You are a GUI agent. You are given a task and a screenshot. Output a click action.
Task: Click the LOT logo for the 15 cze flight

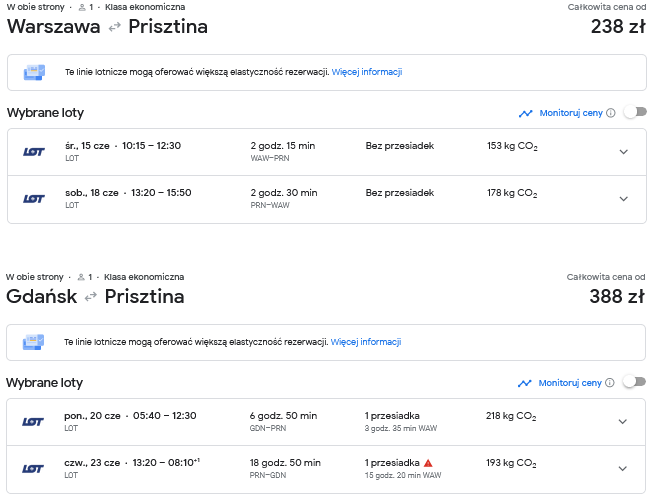tap(33, 152)
